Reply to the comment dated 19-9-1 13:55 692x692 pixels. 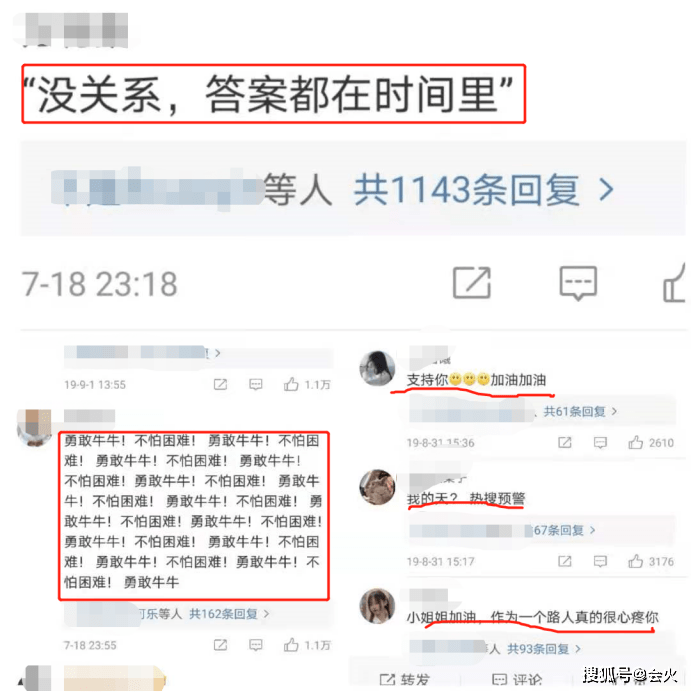pyautogui.click(x=256, y=384)
